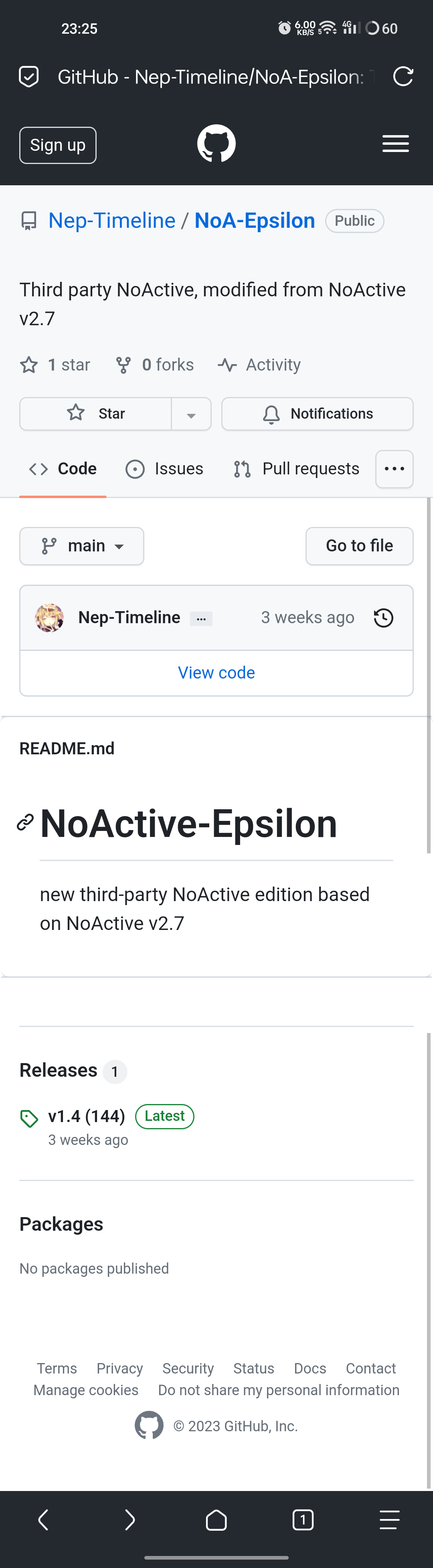
Task: Tap the browser back arrow
Action: 43,1520
